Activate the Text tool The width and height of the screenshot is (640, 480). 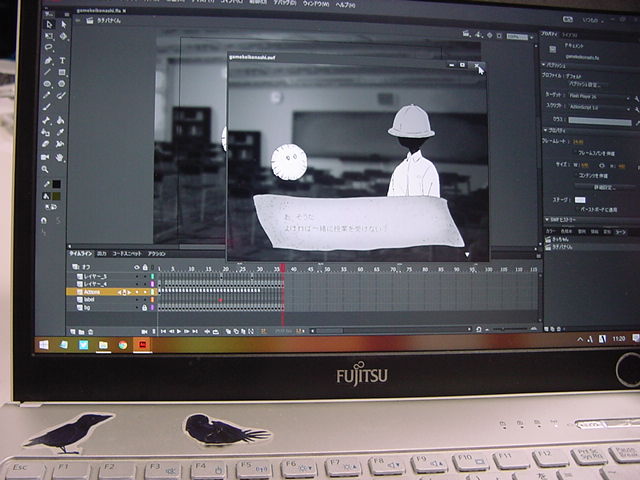(x=62, y=60)
